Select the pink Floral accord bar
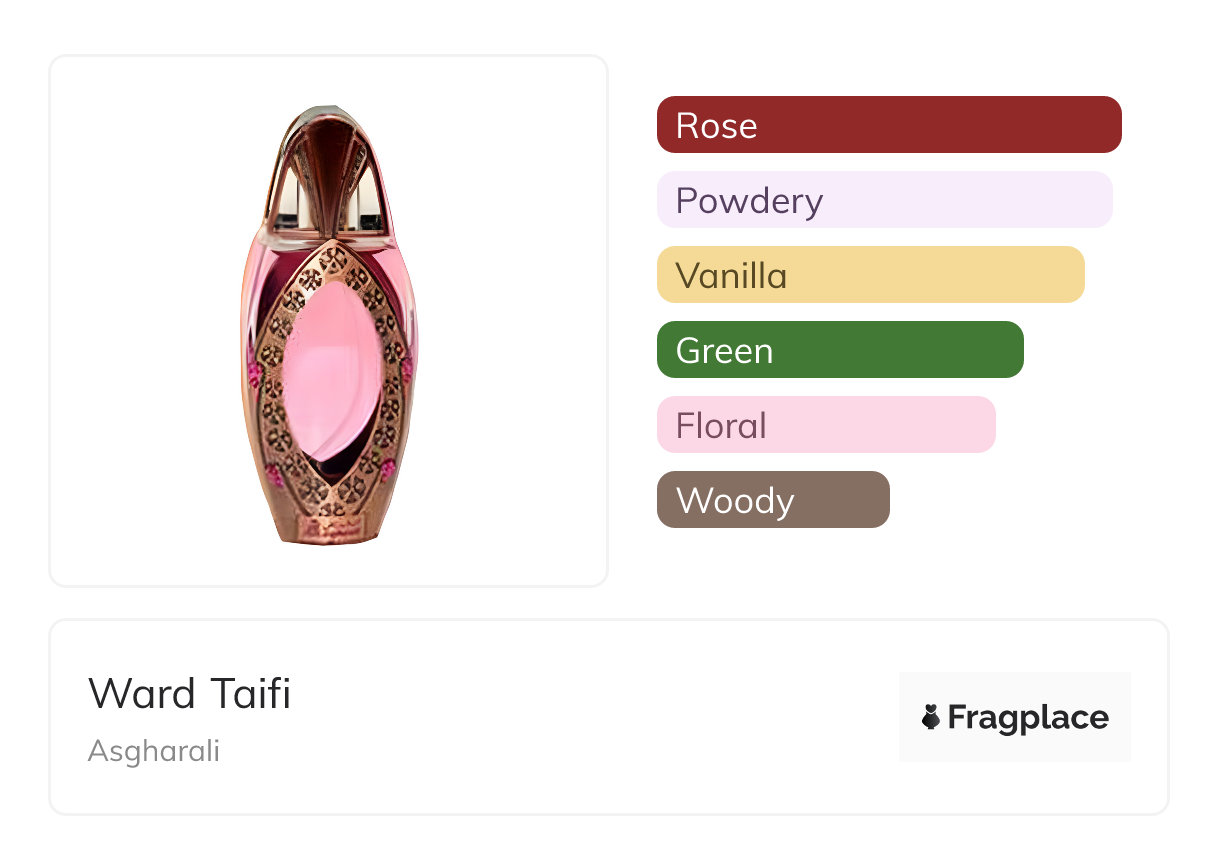 click(x=826, y=425)
